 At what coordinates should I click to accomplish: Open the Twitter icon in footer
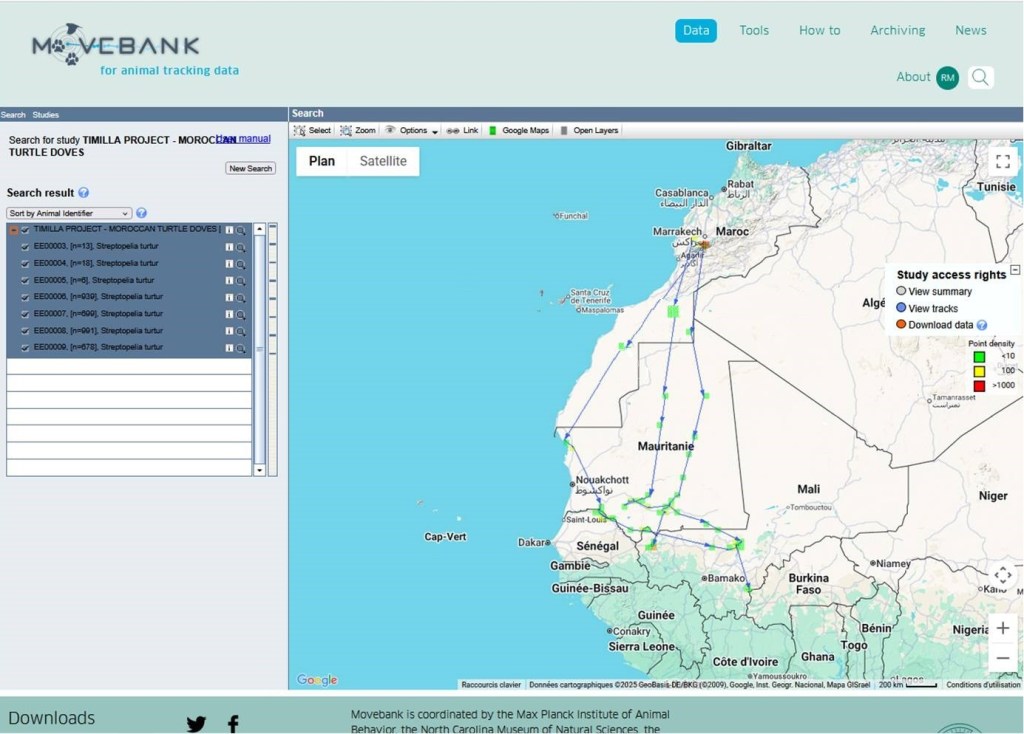point(196,724)
